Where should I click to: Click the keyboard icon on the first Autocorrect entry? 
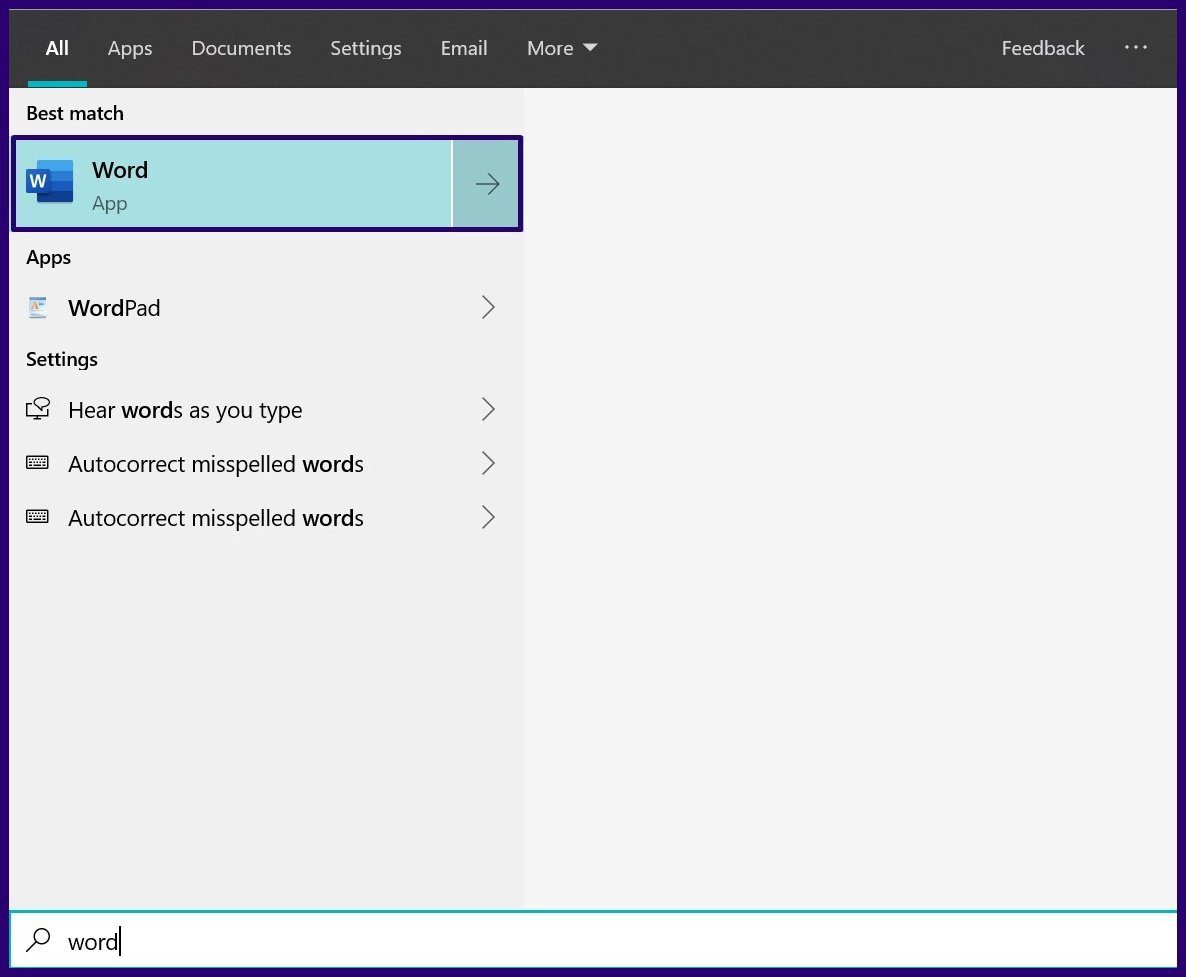[x=37, y=463]
